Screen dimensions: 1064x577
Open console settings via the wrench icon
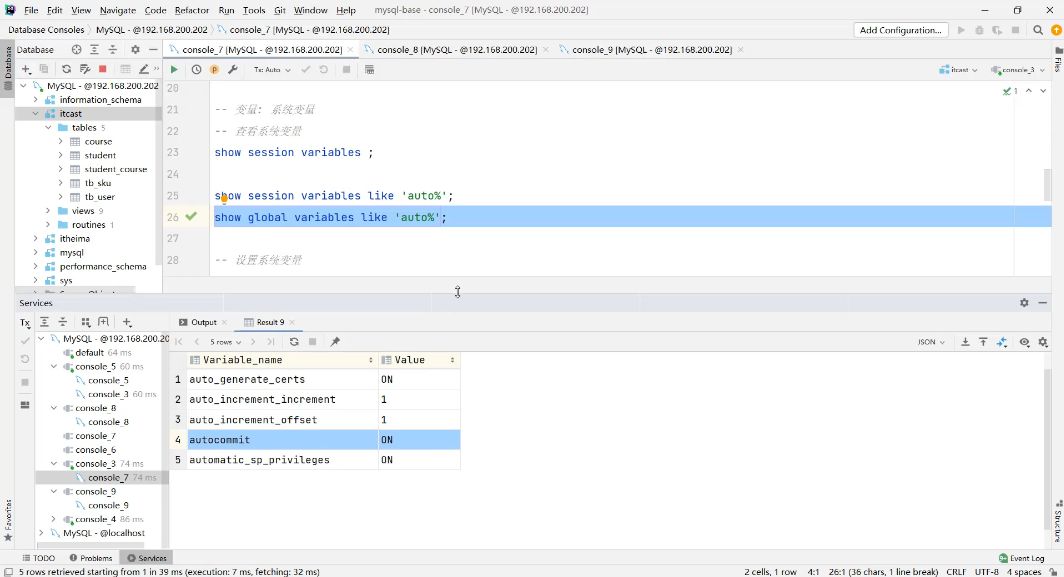pyautogui.click(x=233, y=70)
